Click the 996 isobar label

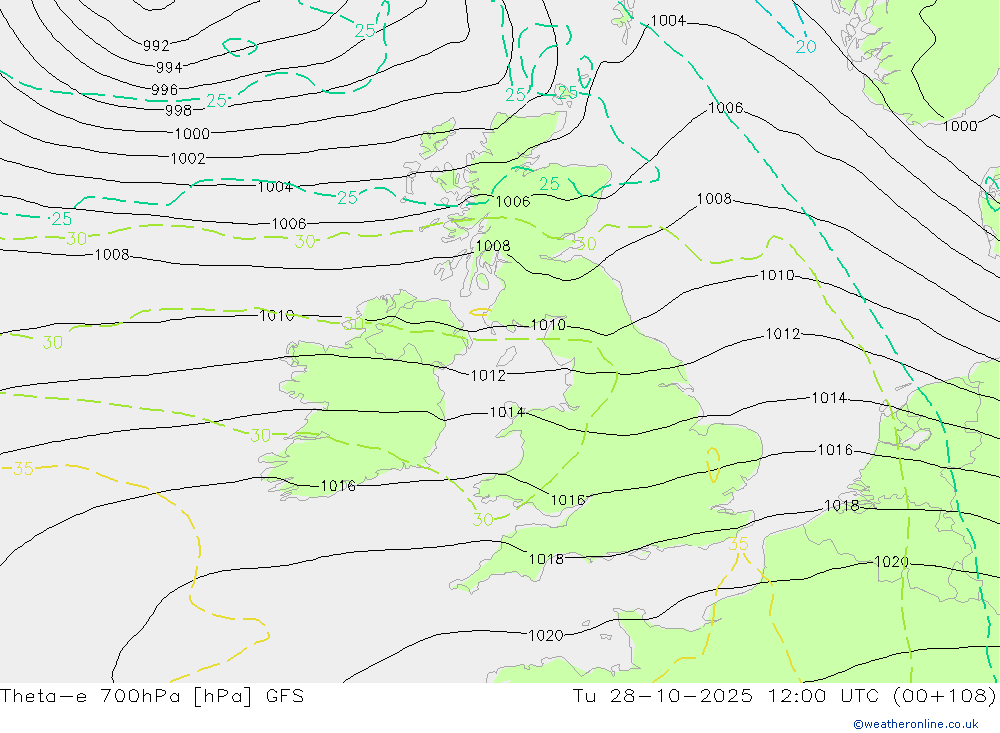coord(165,90)
